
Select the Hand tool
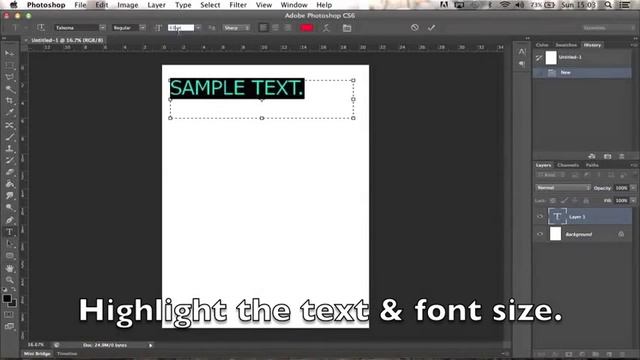pos(9,268)
